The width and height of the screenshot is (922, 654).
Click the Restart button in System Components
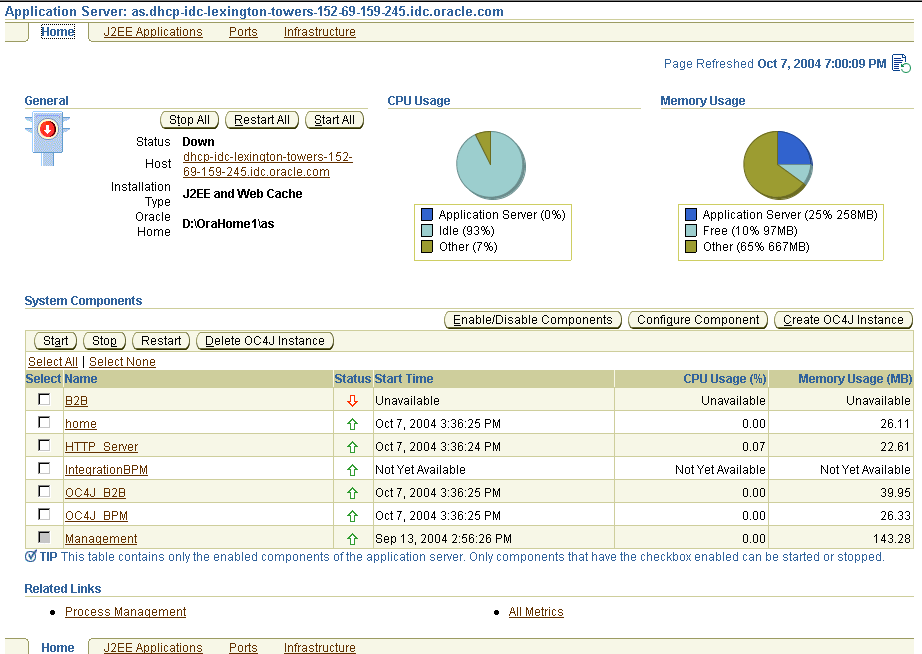(x=161, y=341)
